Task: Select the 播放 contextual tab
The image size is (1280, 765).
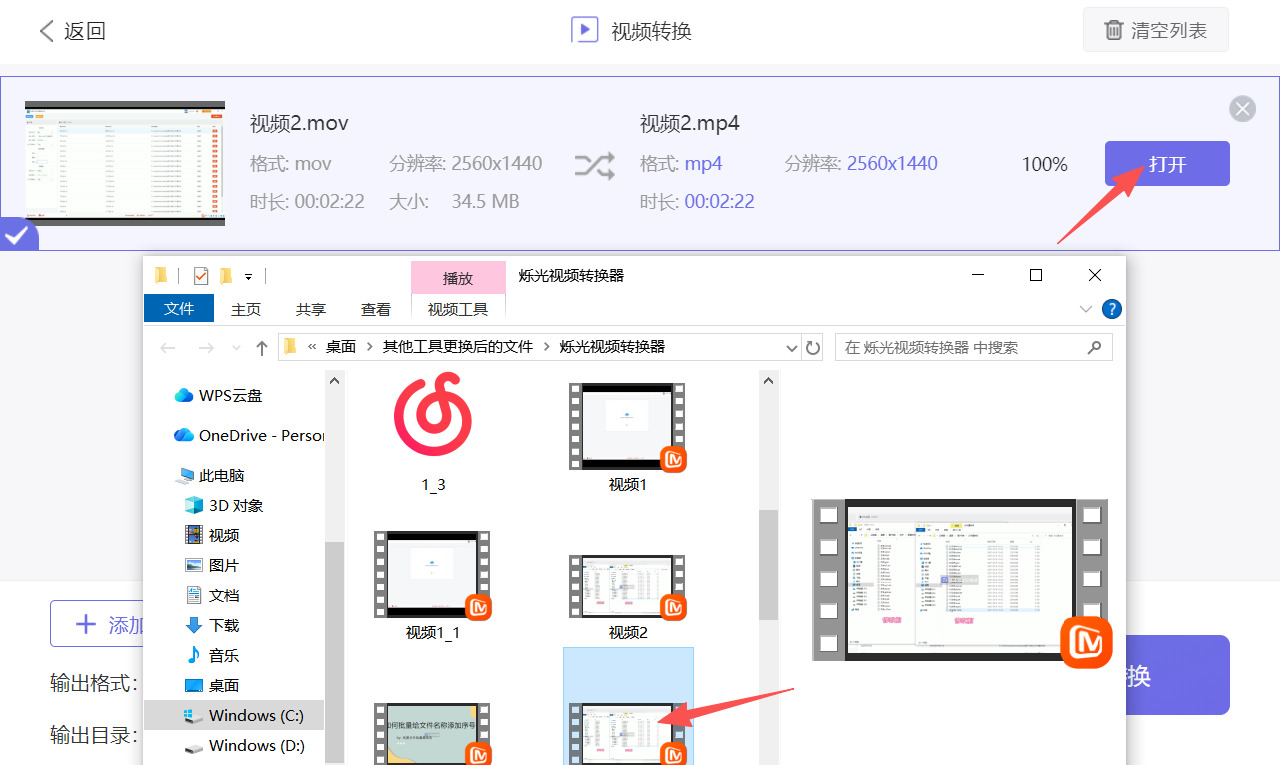Action: [x=458, y=278]
